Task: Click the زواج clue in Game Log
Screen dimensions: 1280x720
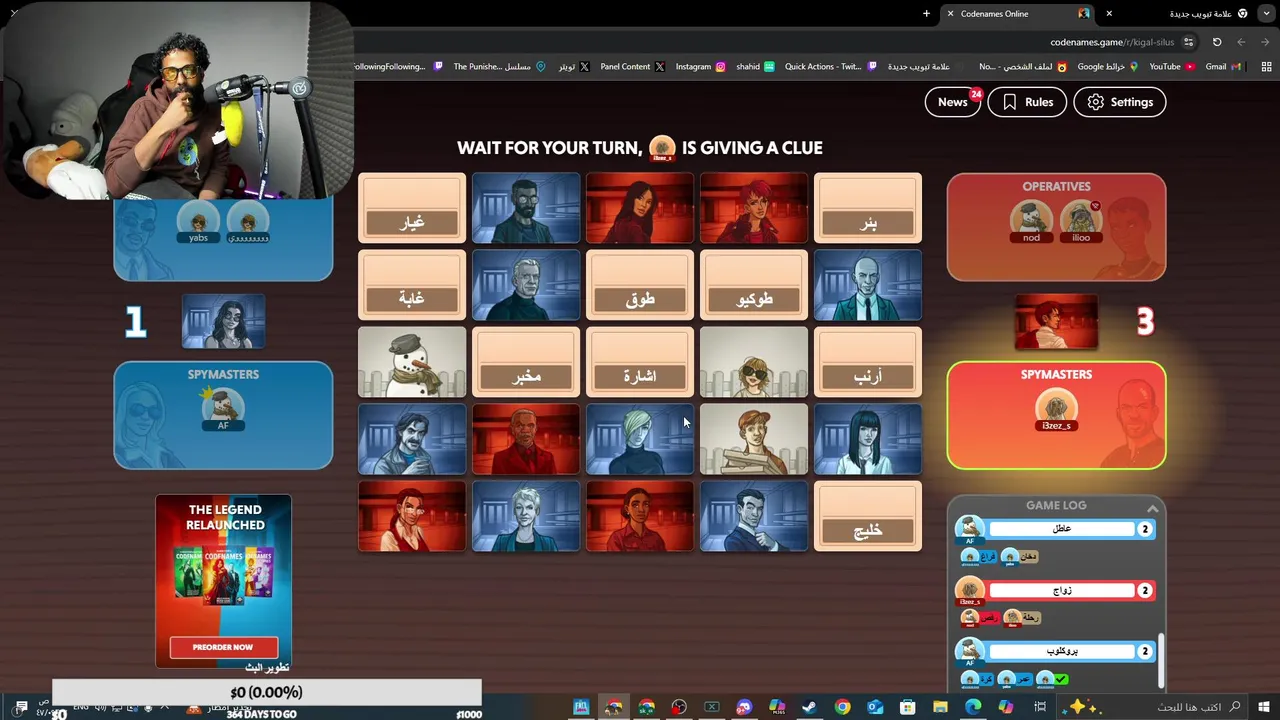Action: tap(1062, 591)
